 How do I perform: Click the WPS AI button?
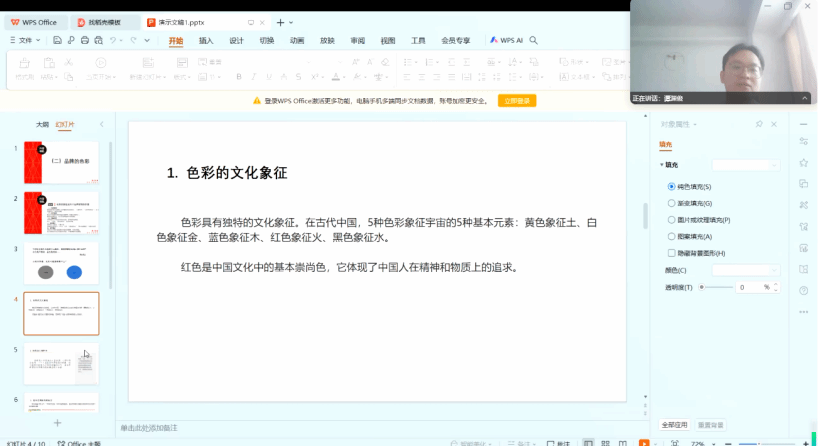click(506, 40)
